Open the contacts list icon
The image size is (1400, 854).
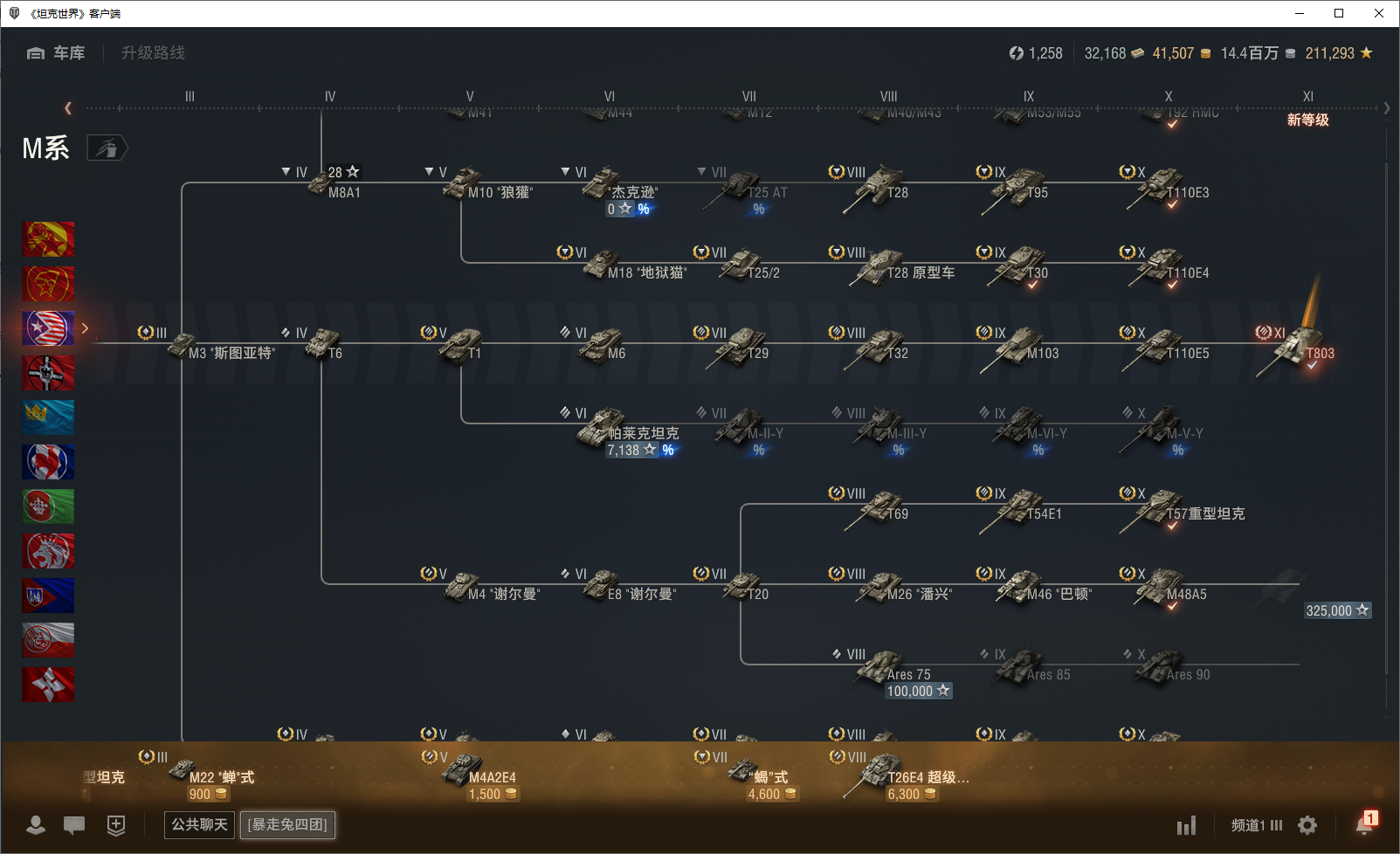(36, 825)
